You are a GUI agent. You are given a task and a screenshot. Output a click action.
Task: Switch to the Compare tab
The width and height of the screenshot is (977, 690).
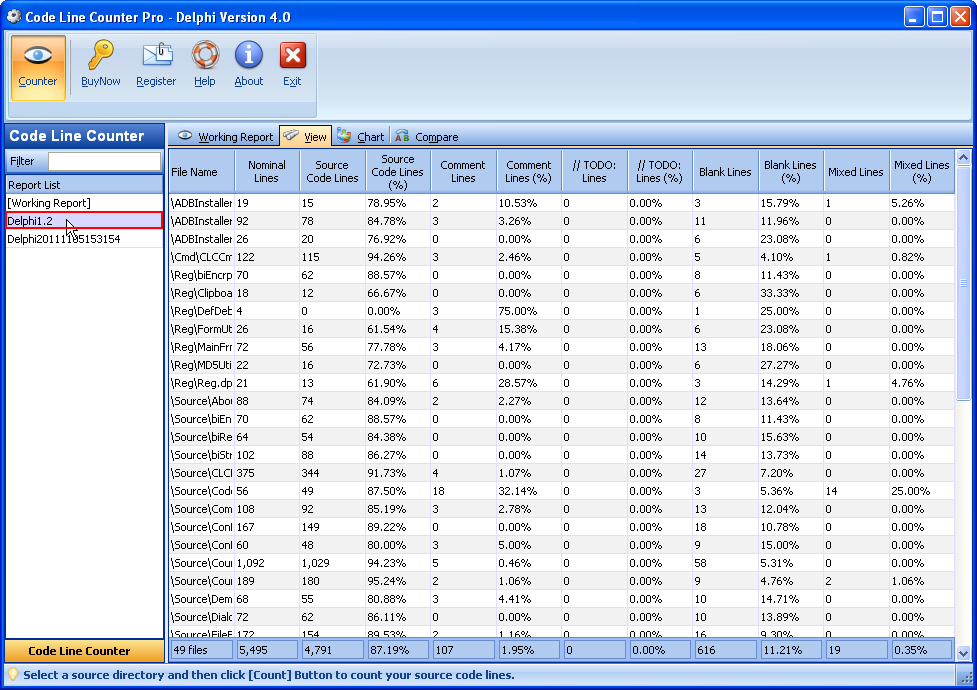point(426,137)
